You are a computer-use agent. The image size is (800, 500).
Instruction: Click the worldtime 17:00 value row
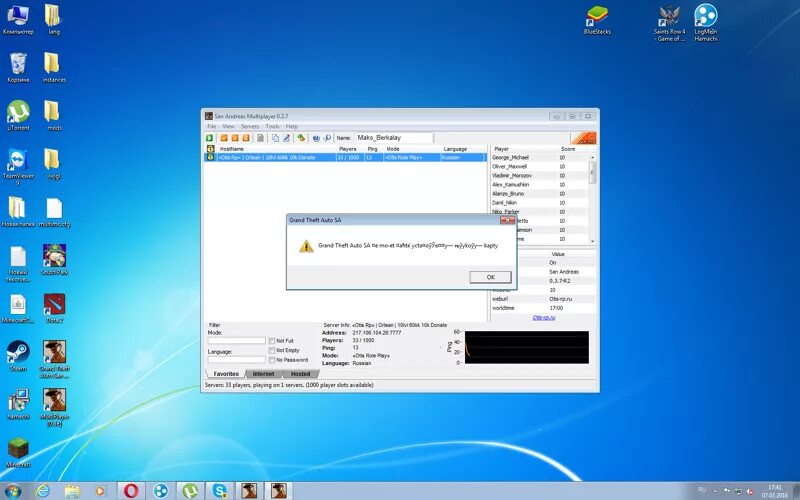coord(543,308)
